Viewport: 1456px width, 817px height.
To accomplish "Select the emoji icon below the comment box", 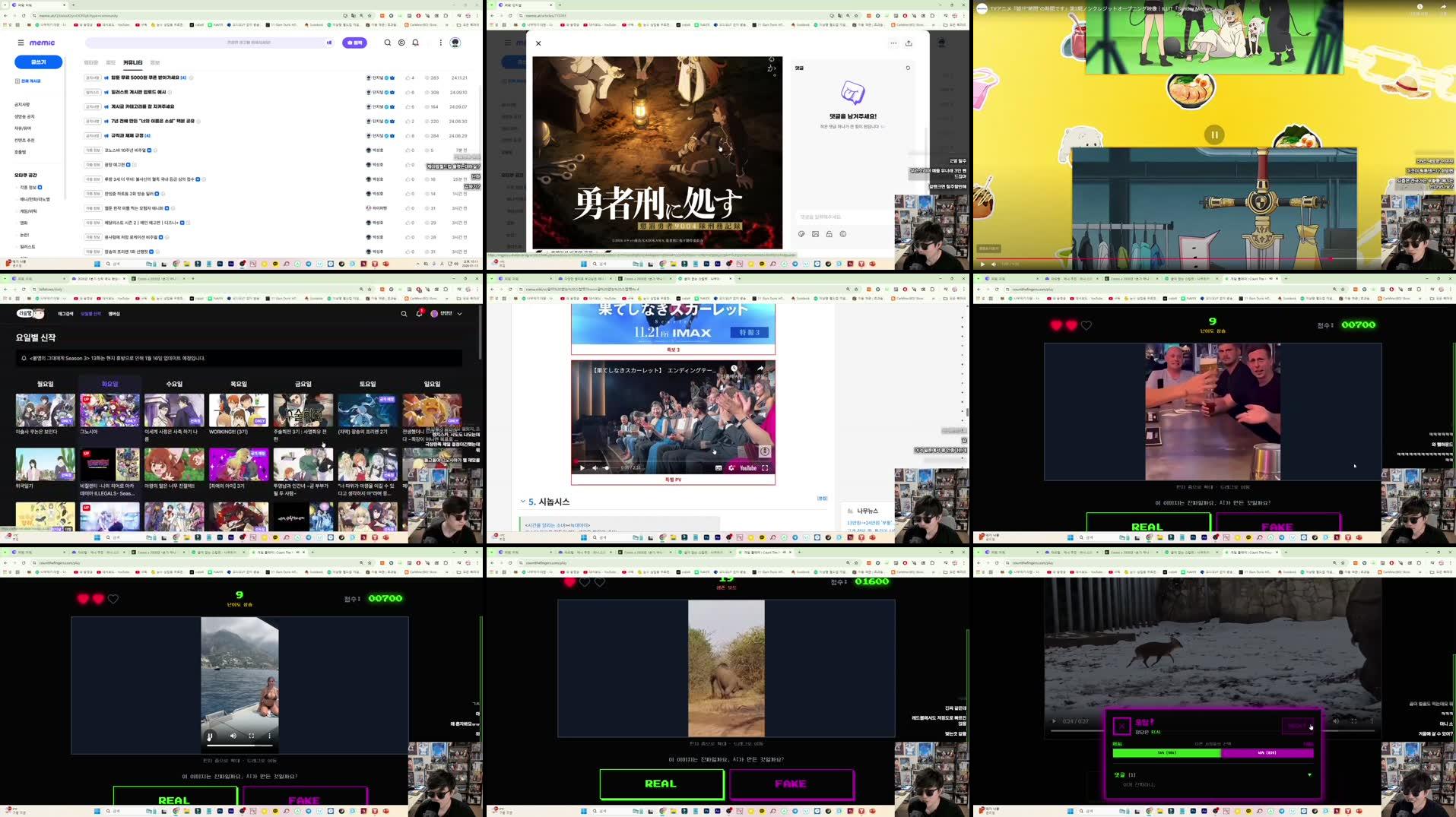I will pyautogui.click(x=801, y=236).
